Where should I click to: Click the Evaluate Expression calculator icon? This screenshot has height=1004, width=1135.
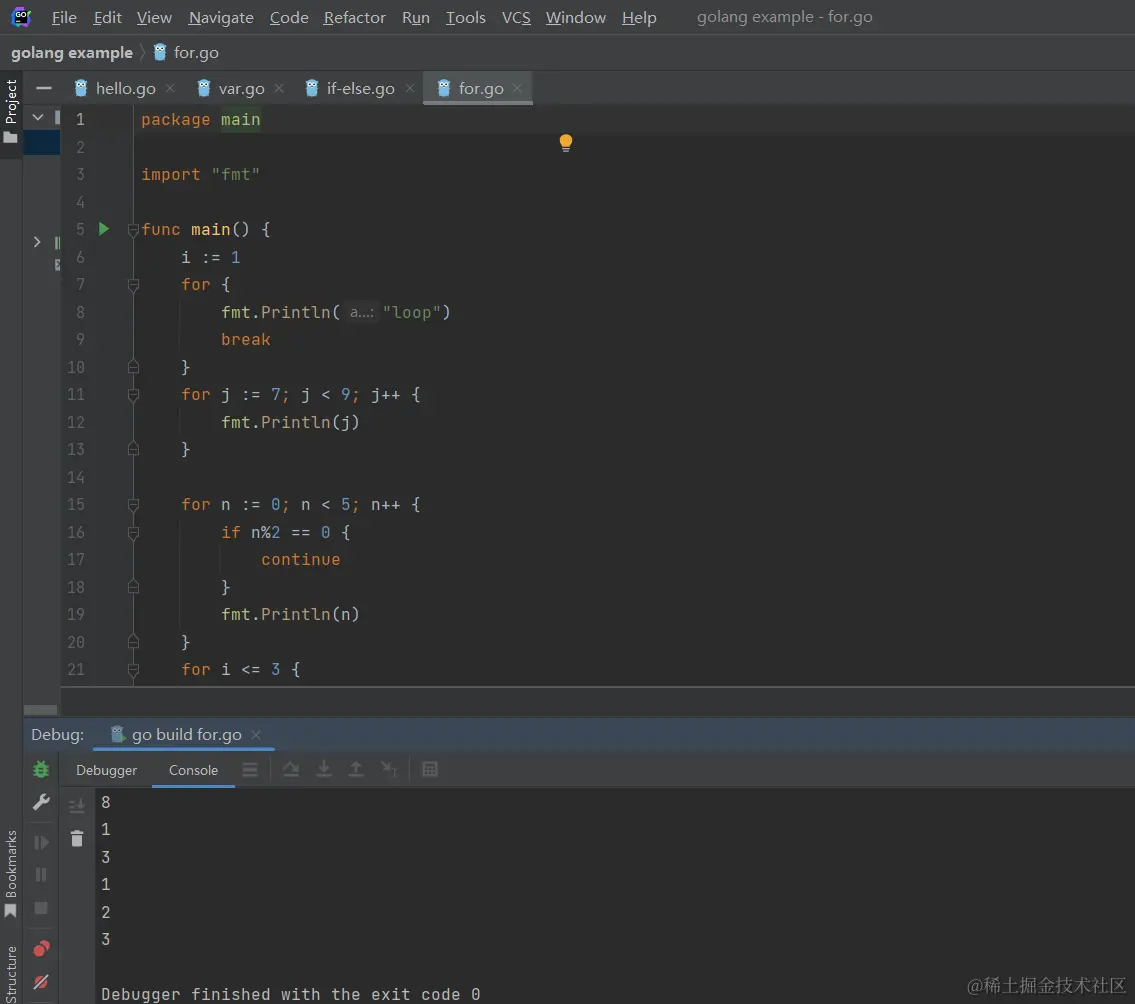point(430,769)
